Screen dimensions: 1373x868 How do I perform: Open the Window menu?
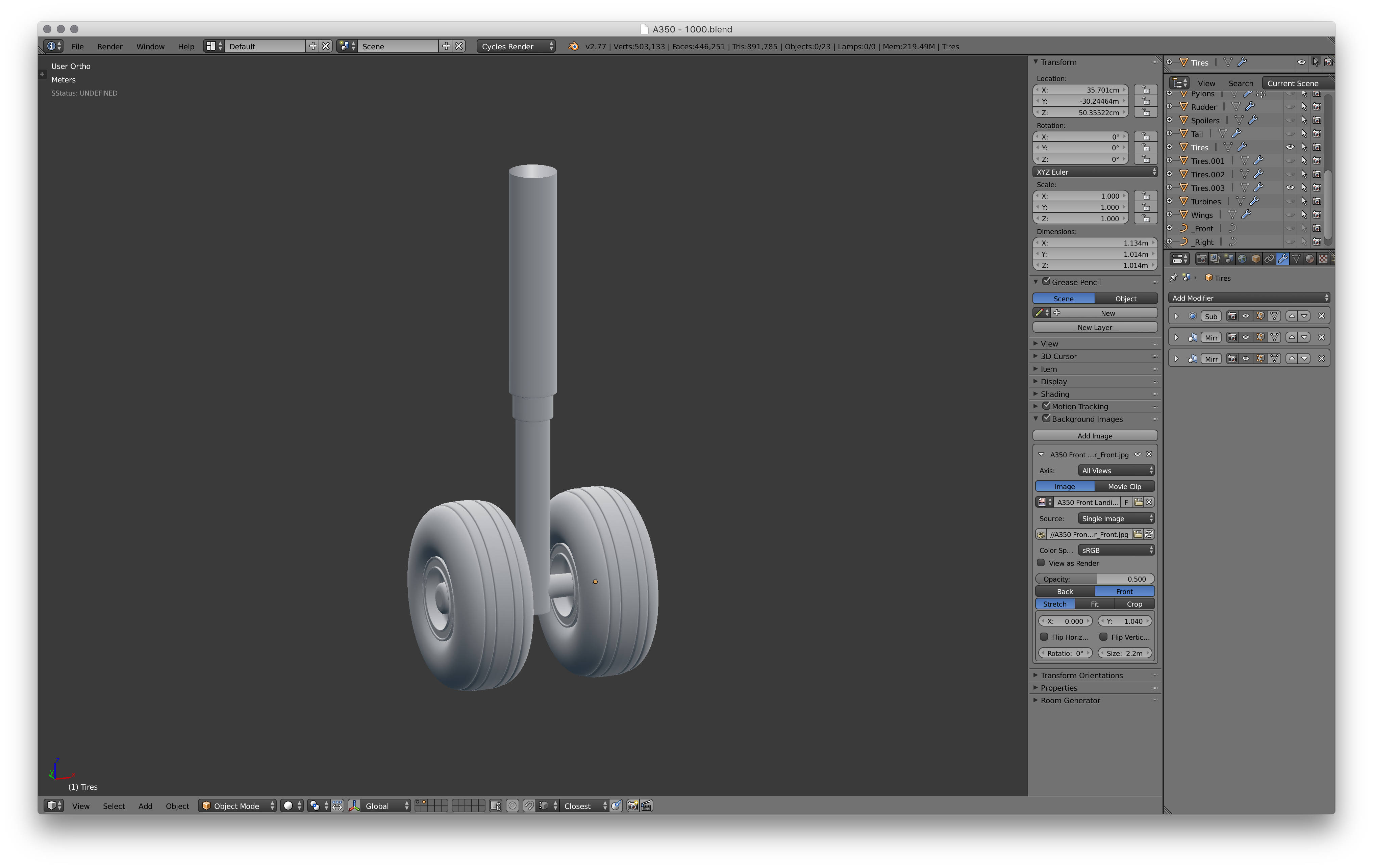[x=151, y=47]
